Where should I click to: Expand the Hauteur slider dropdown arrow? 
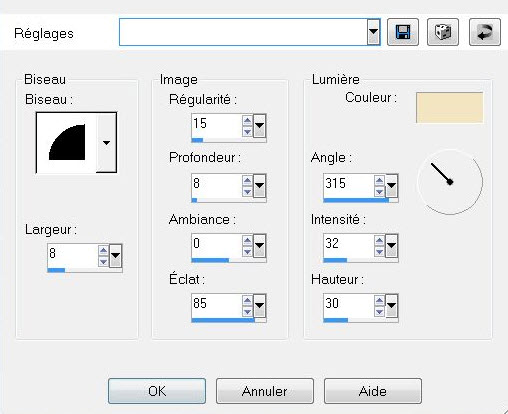tap(391, 305)
